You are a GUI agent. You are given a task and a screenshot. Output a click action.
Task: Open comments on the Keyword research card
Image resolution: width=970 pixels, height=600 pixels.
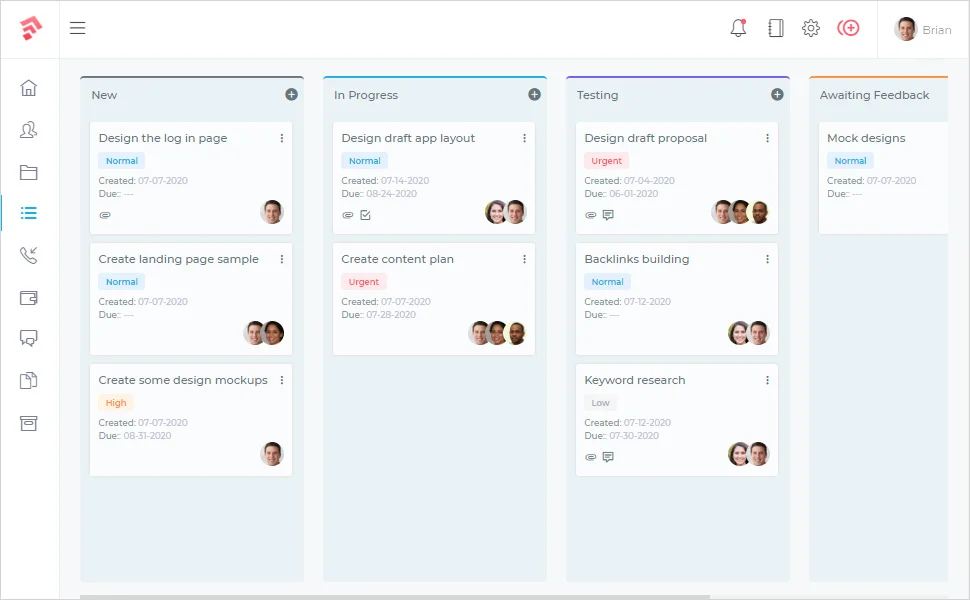608,457
